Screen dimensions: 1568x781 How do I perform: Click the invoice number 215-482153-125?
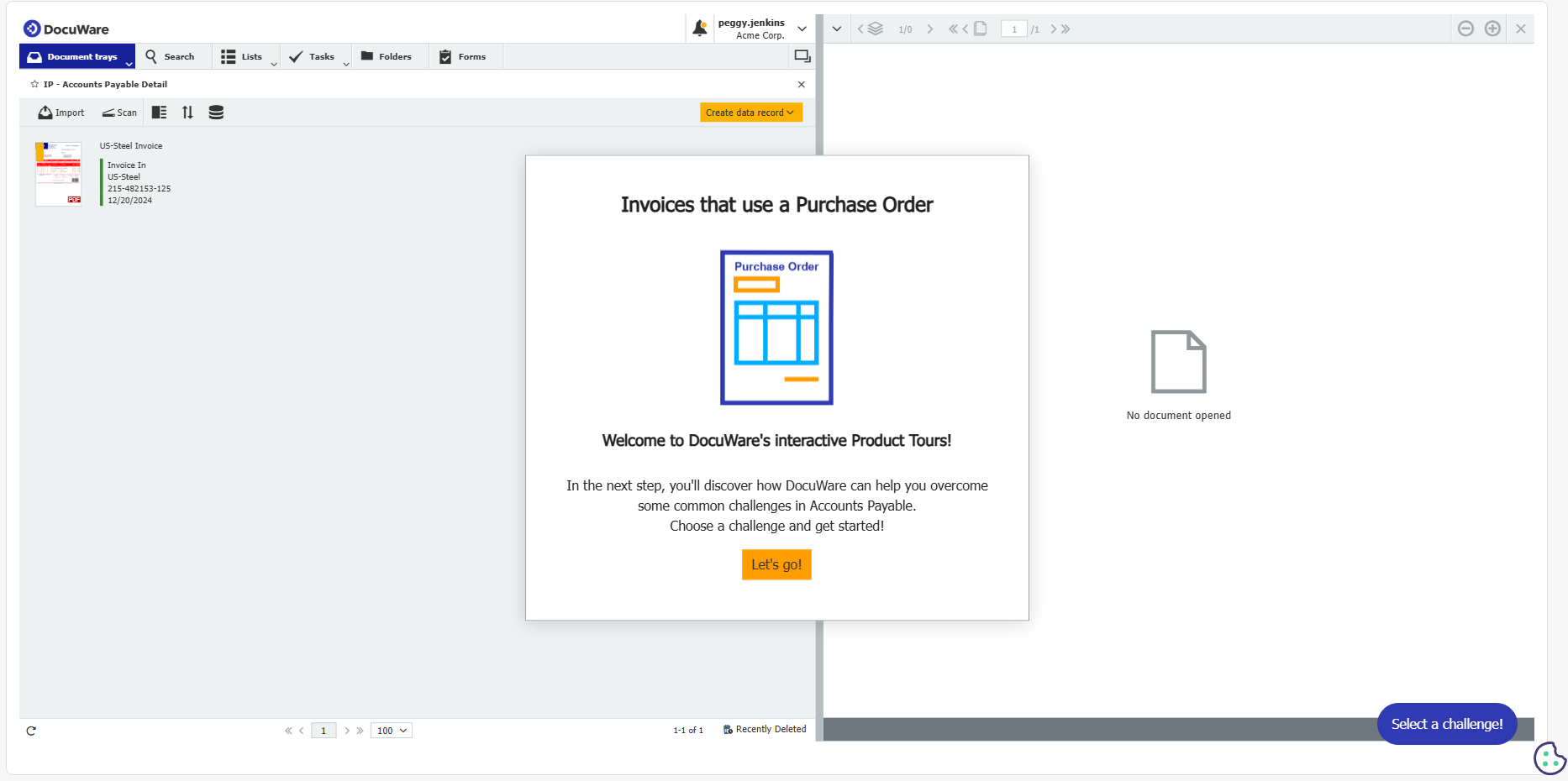(x=139, y=189)
